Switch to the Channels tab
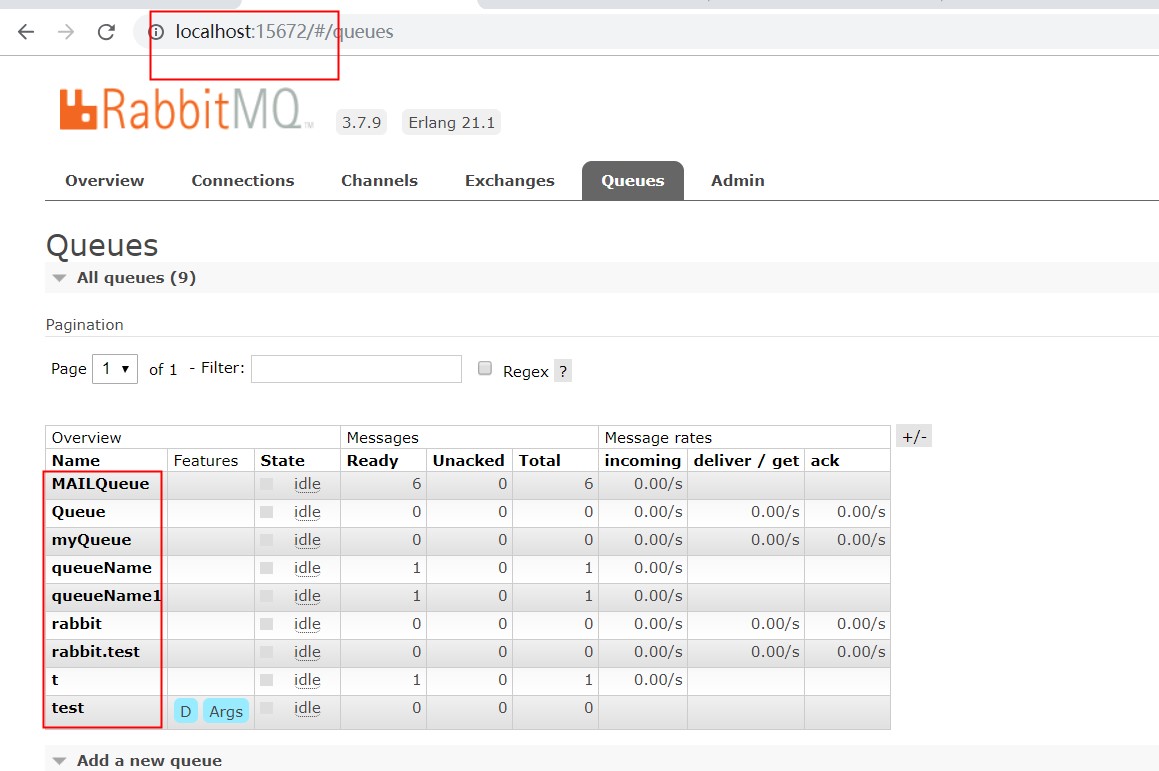1159x771 pixels. pos(379,180)
